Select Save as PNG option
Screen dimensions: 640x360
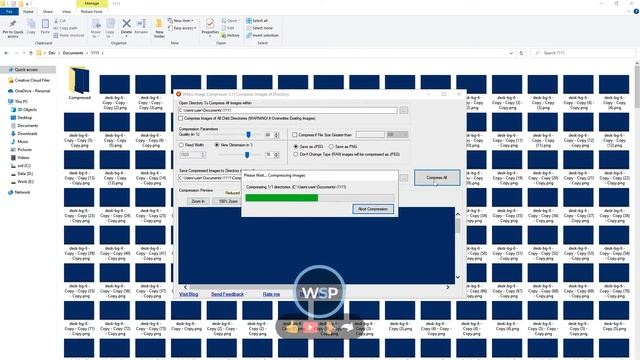coord(331,146)
